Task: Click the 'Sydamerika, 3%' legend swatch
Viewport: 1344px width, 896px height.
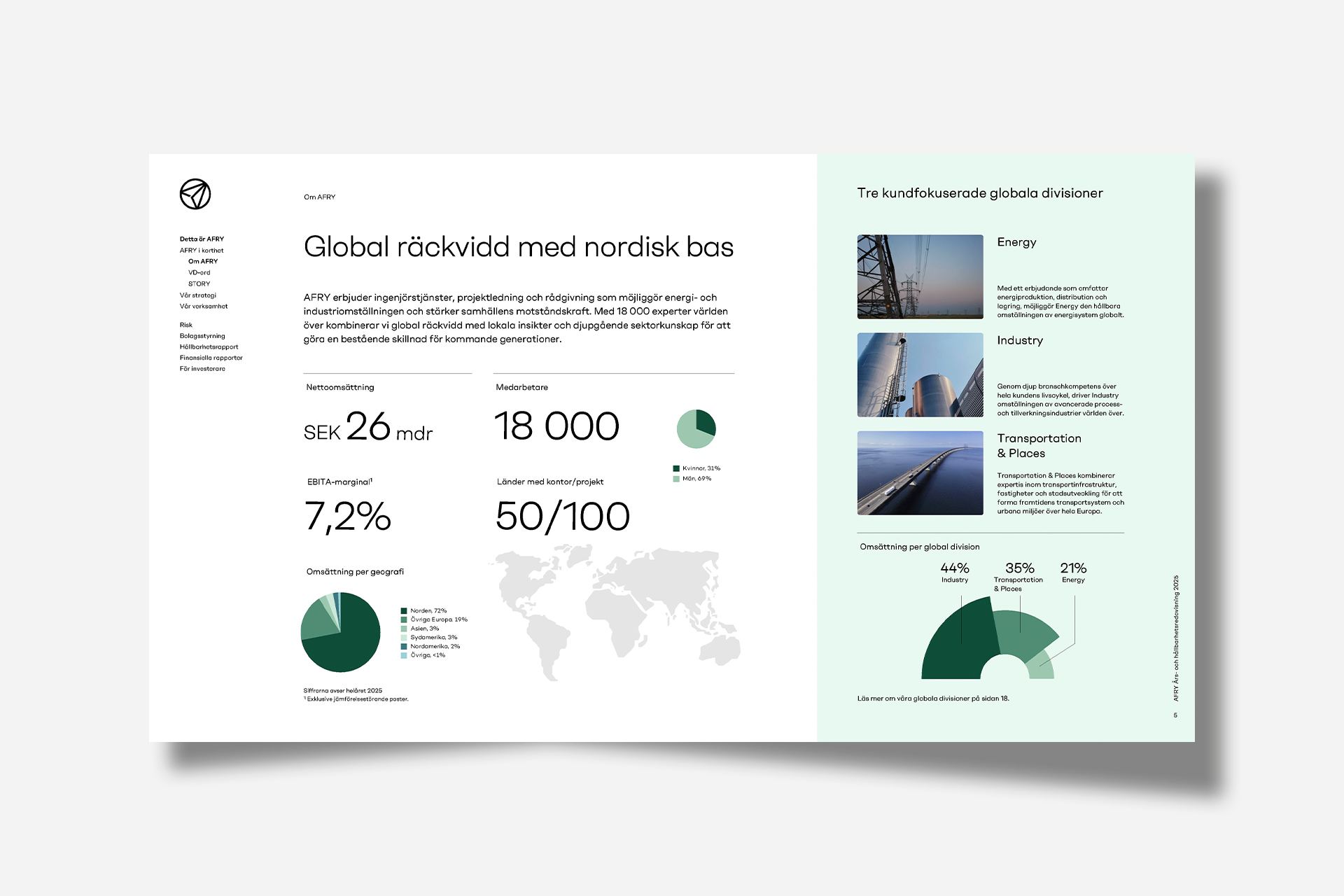Action: pyautogui.click(x=404, y=638)
